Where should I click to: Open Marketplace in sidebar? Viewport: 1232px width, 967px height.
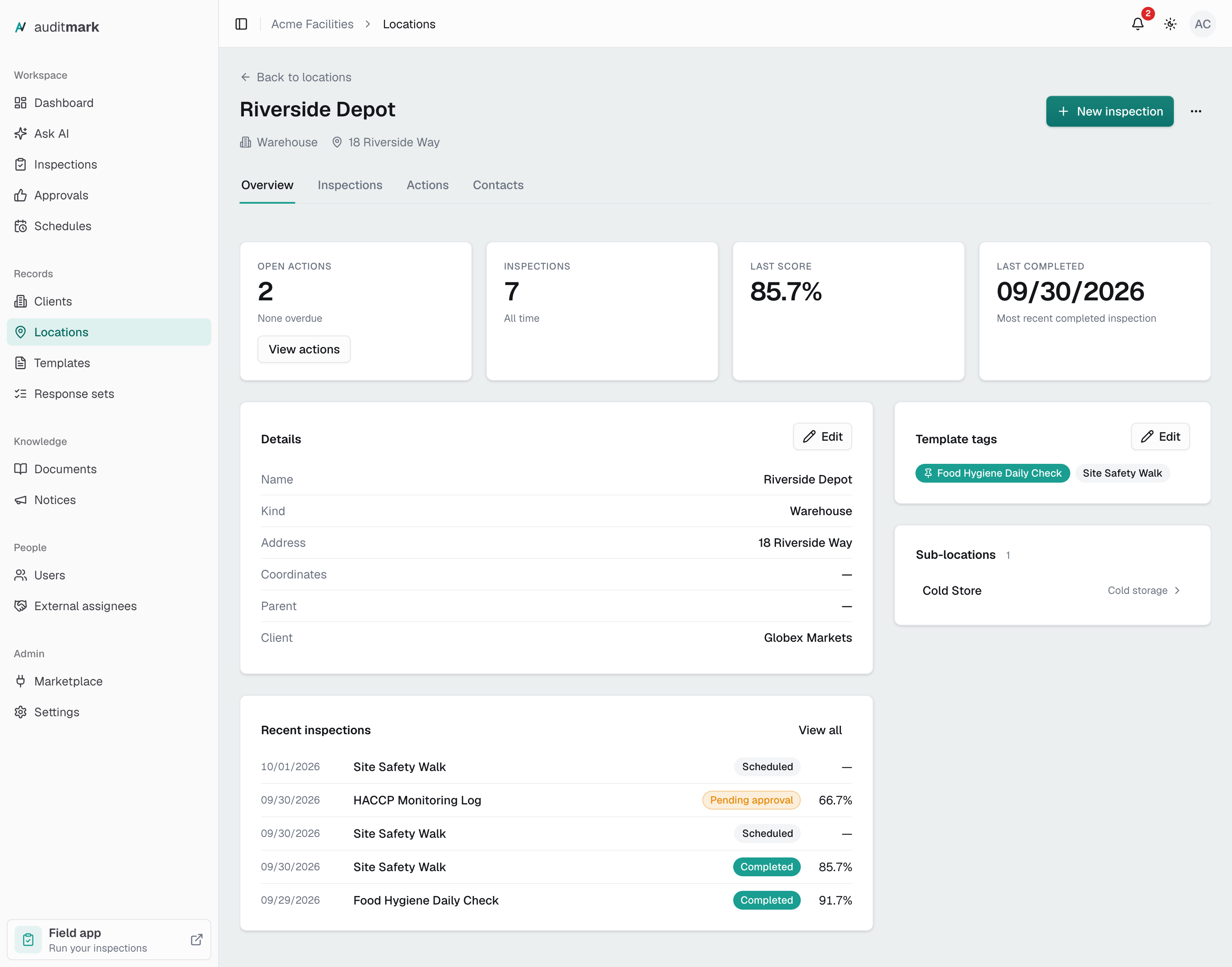109,681
